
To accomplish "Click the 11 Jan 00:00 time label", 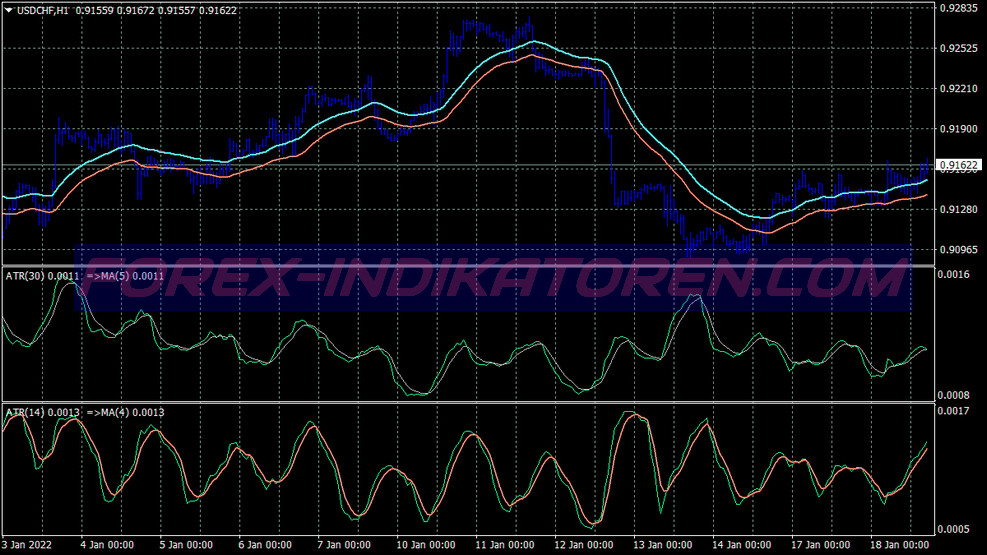I will [x=505, y=544].
